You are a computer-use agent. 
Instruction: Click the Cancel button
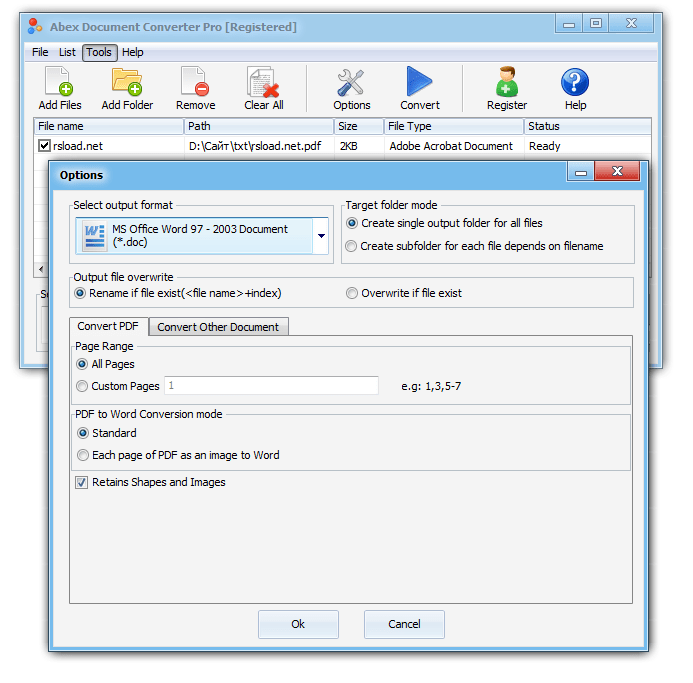[404, 624]
